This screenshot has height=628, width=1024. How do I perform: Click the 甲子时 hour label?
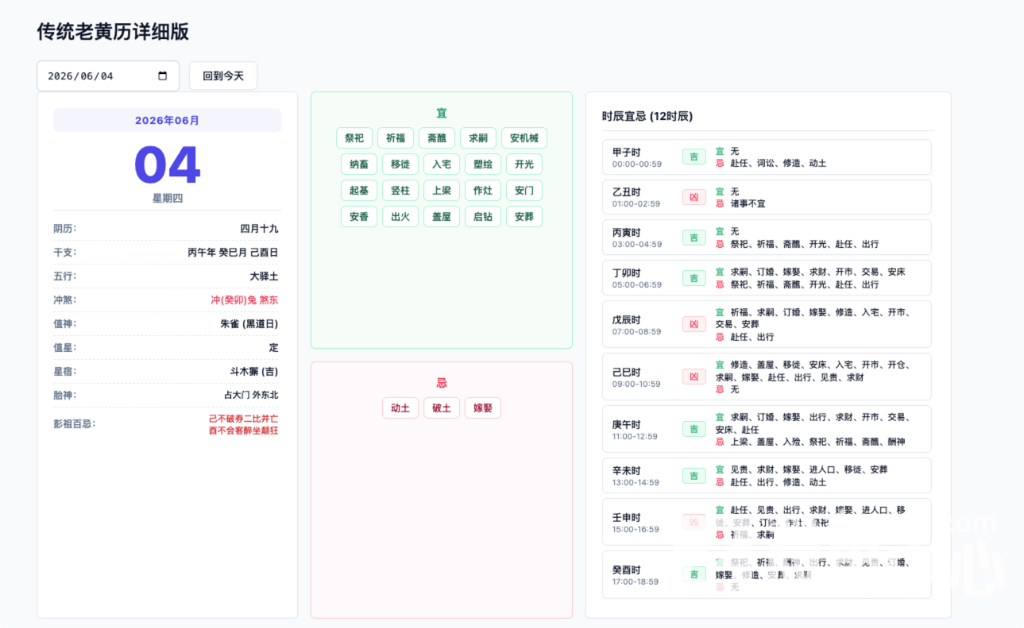626,152
